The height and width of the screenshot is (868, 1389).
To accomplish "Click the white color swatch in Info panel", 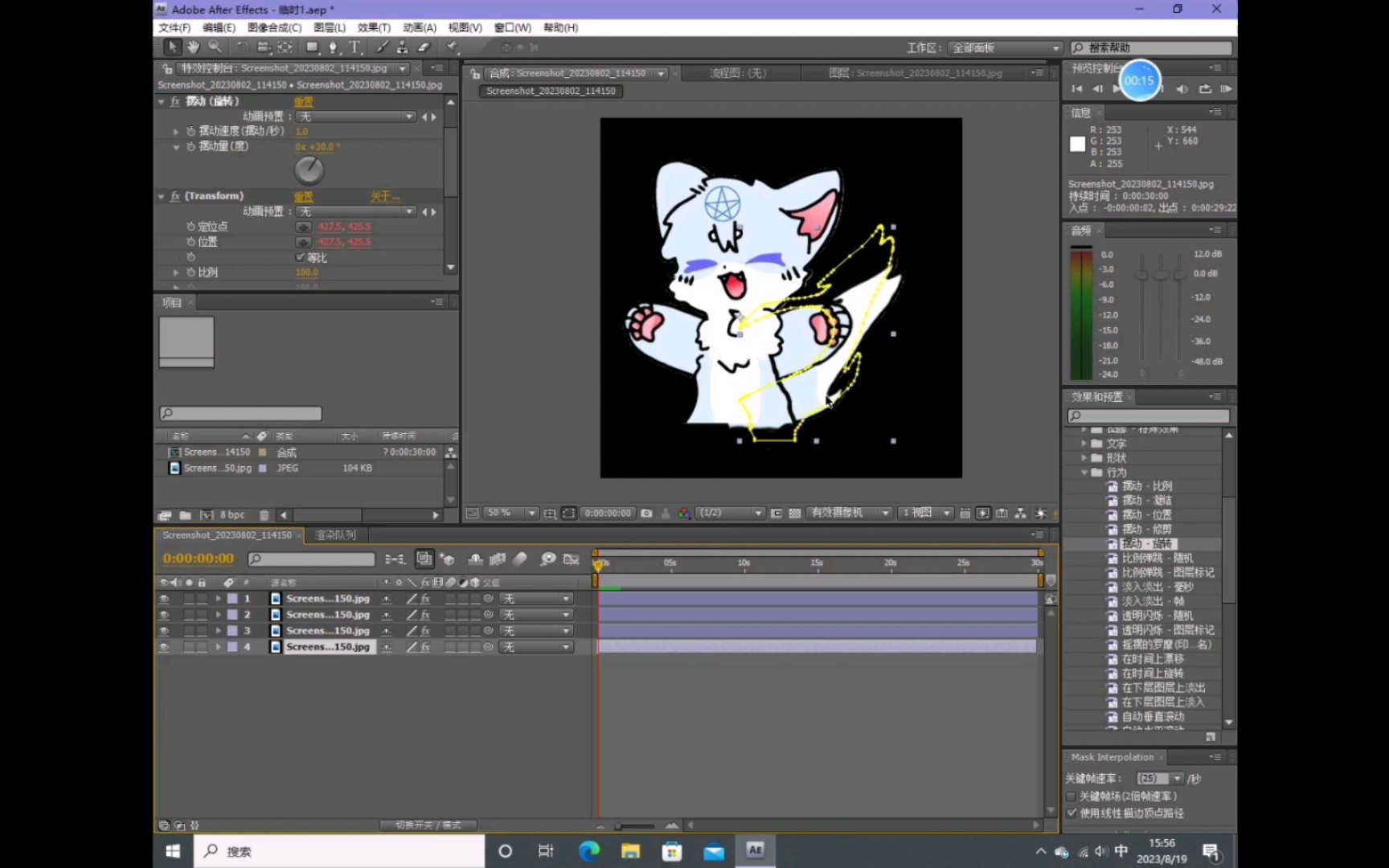I will (1077, 144).
